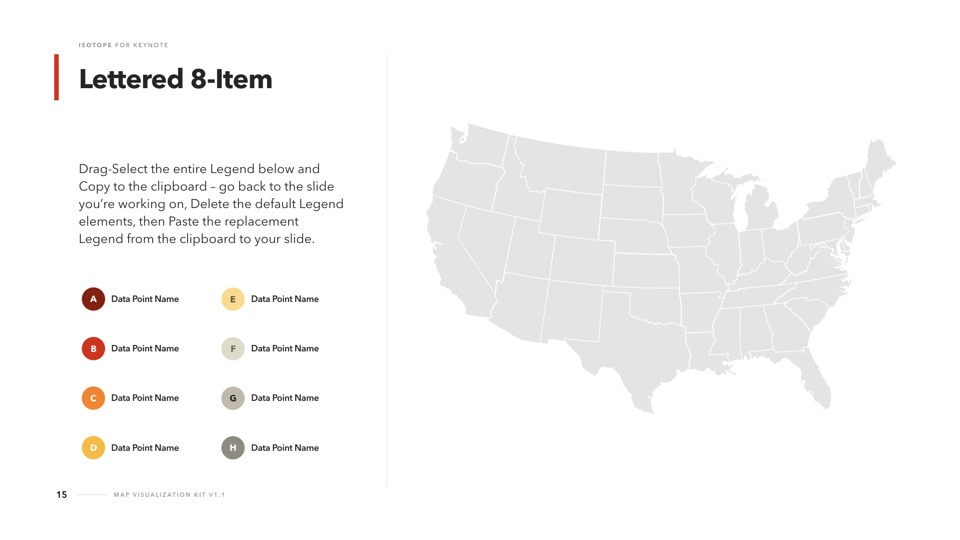Image resolution: width=960 pixels, height=540 pixels.
Task: Select the light beige circle lettered F
Action: (233, 349)
